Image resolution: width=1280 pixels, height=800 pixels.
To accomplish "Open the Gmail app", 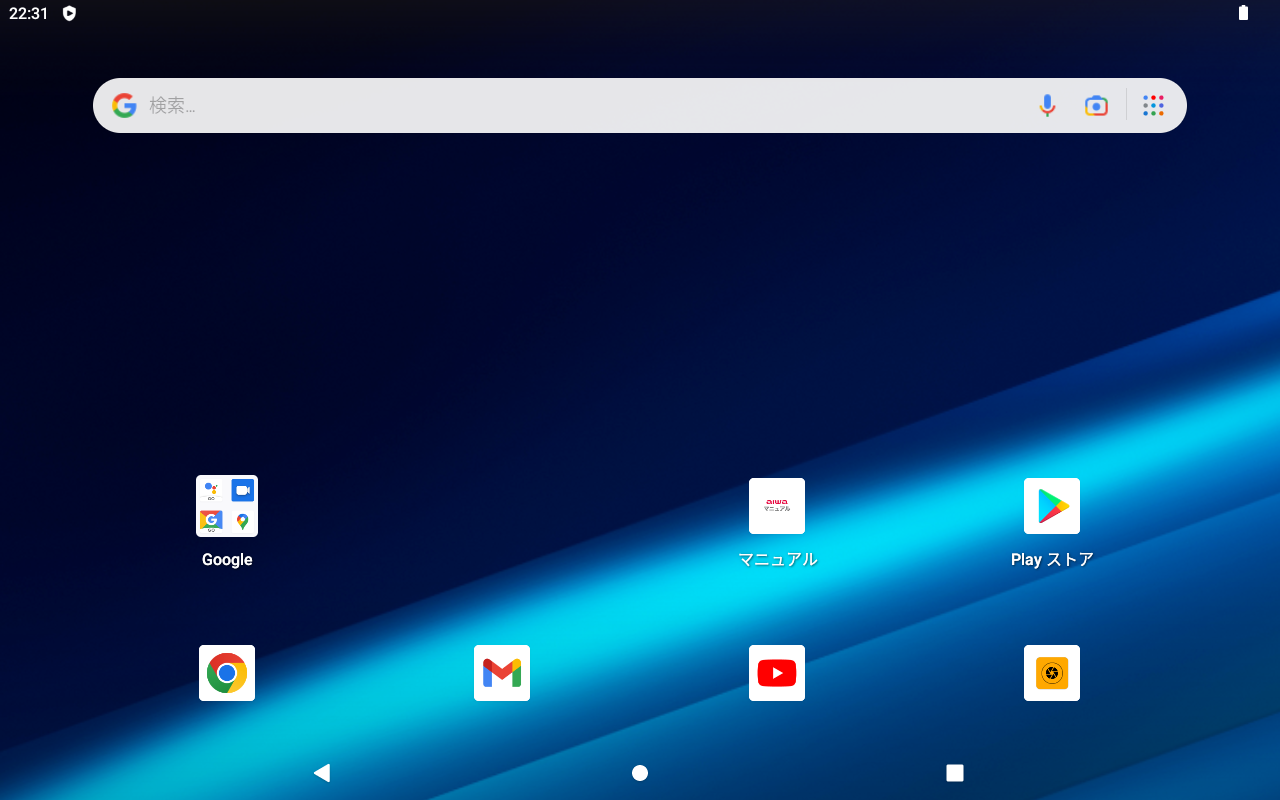I will point(502,673).
